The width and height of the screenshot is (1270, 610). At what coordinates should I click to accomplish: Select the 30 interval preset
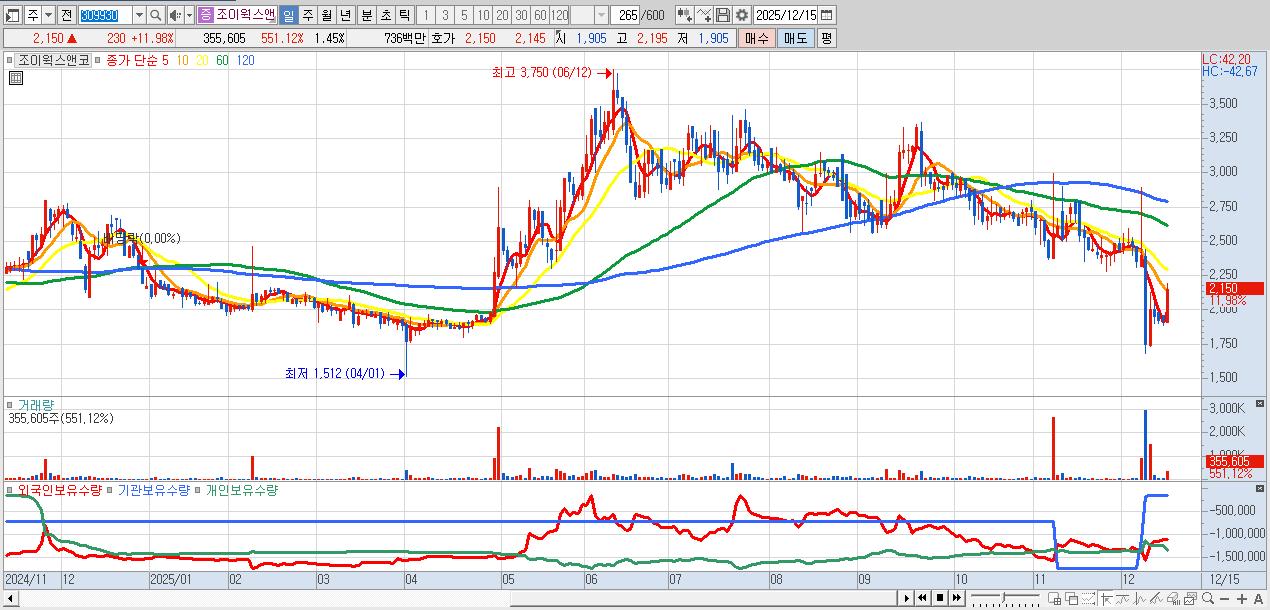[x=520, y=15]
